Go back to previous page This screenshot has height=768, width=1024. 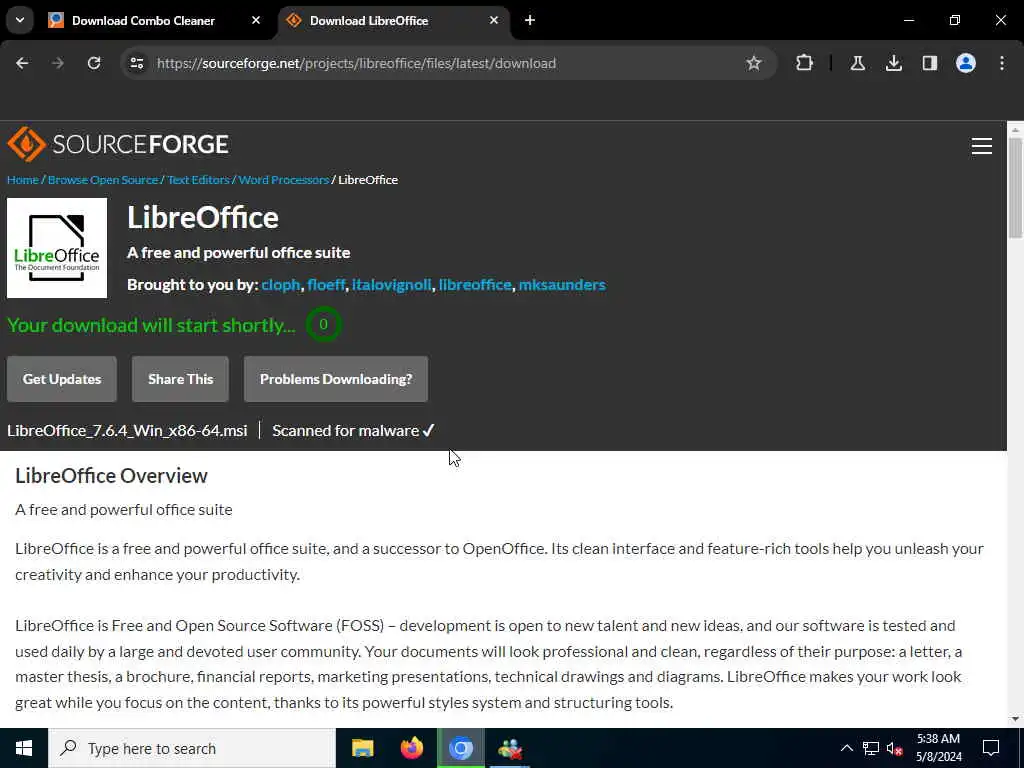[x=22, y=63]
